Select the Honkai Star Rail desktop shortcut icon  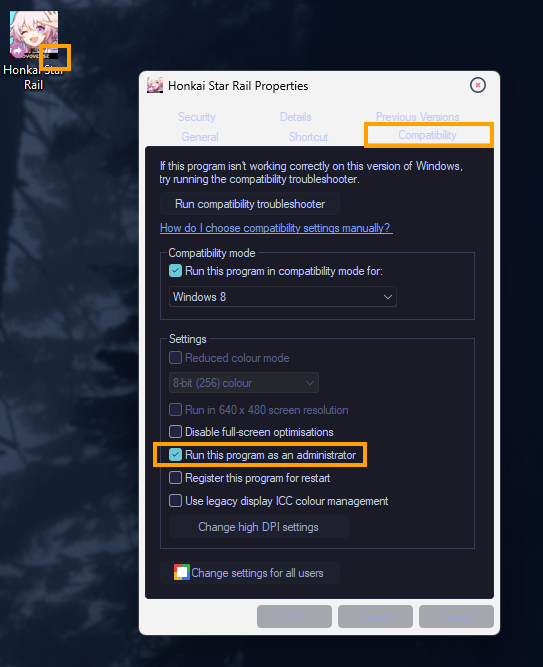(x=34, y=35)
